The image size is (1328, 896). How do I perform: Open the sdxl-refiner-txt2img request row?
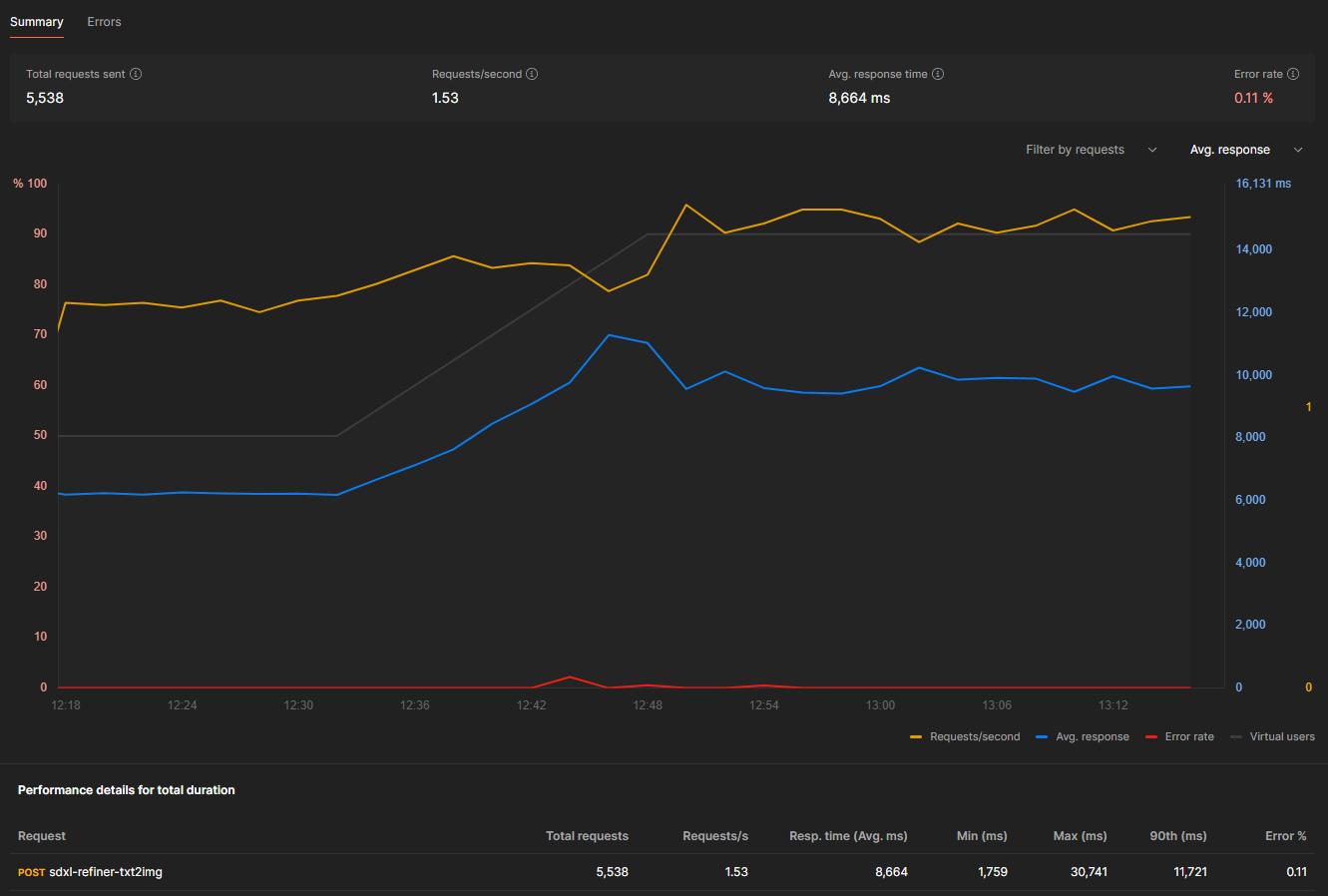[x=664, y=872]
